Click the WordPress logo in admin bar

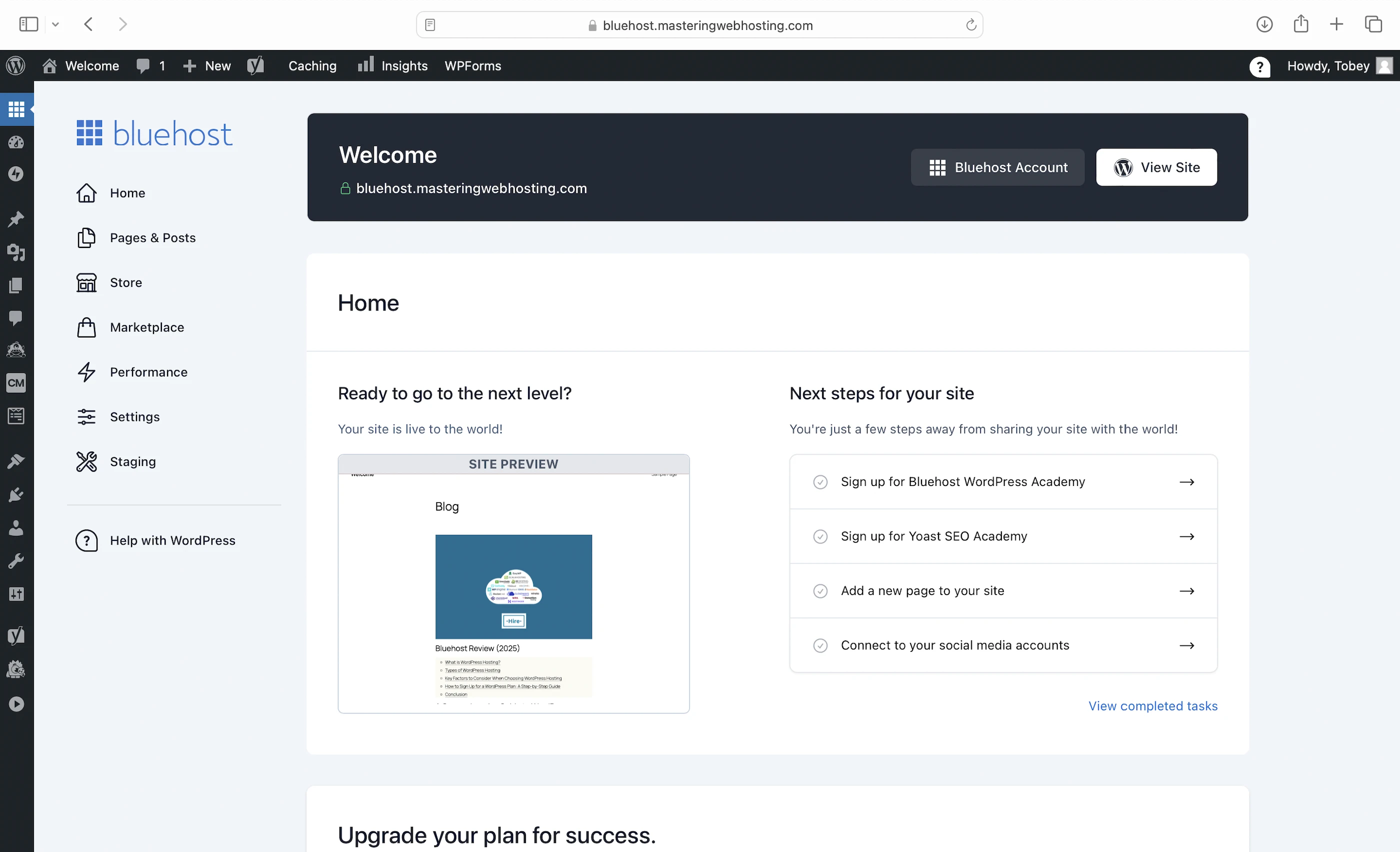click(16, 66)
